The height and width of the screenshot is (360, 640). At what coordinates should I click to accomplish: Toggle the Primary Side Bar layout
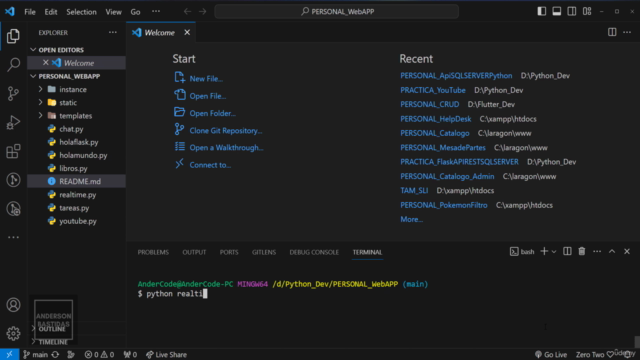(x=542, y=11)
